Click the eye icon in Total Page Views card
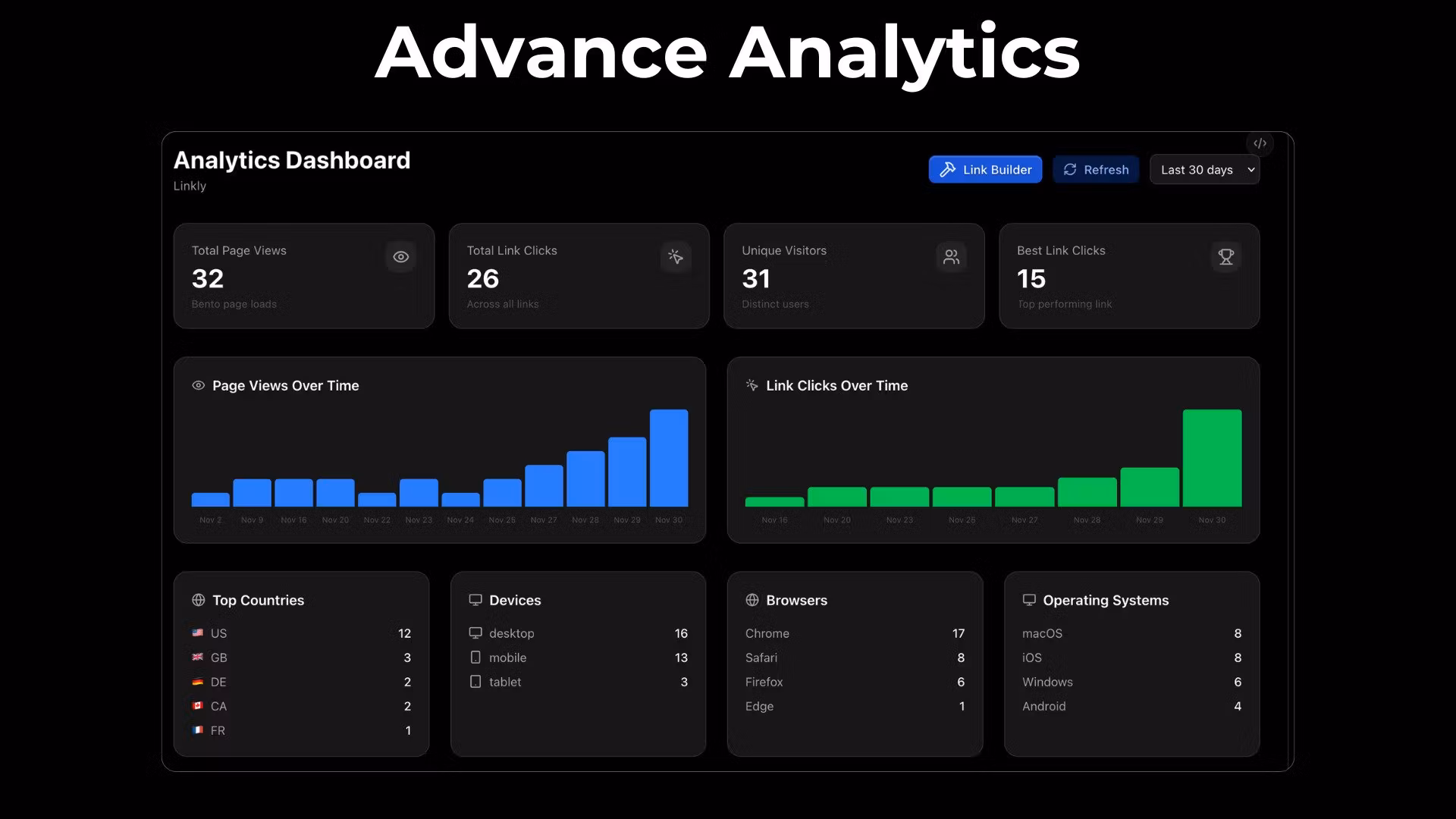The height and width of the screenshot is (819, 1456). coord(400,257)
